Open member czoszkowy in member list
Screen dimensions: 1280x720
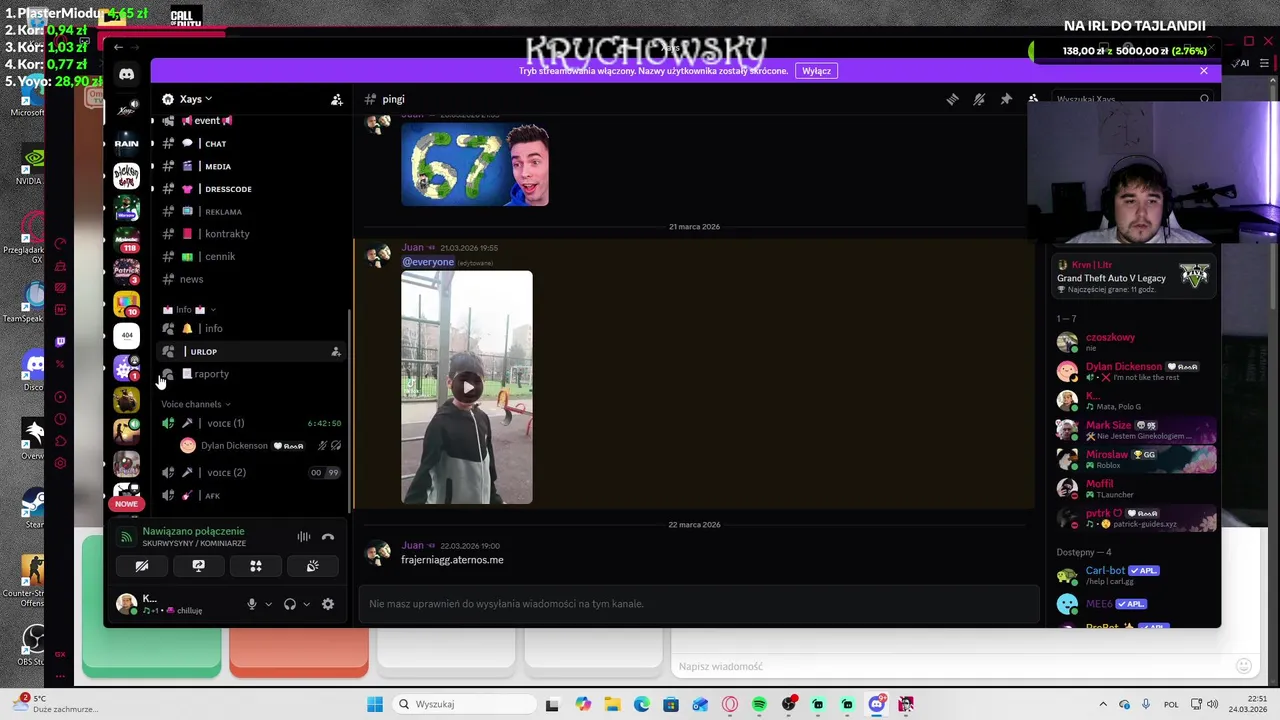pyautogui.click(x=1136, y=342)
